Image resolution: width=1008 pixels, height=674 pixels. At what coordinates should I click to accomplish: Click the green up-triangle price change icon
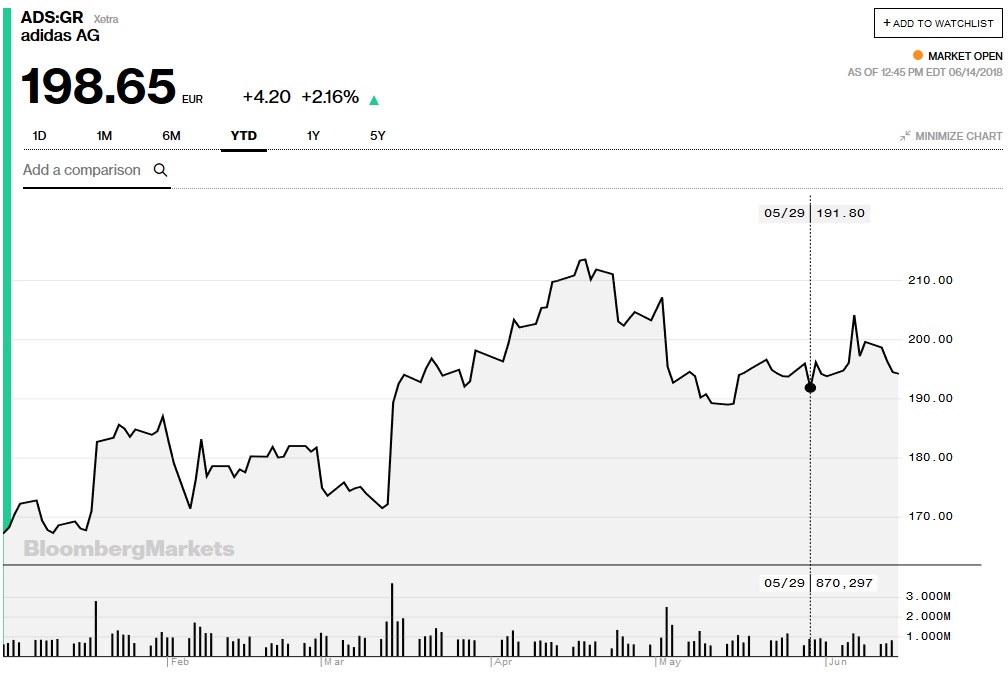coord(374,99)
